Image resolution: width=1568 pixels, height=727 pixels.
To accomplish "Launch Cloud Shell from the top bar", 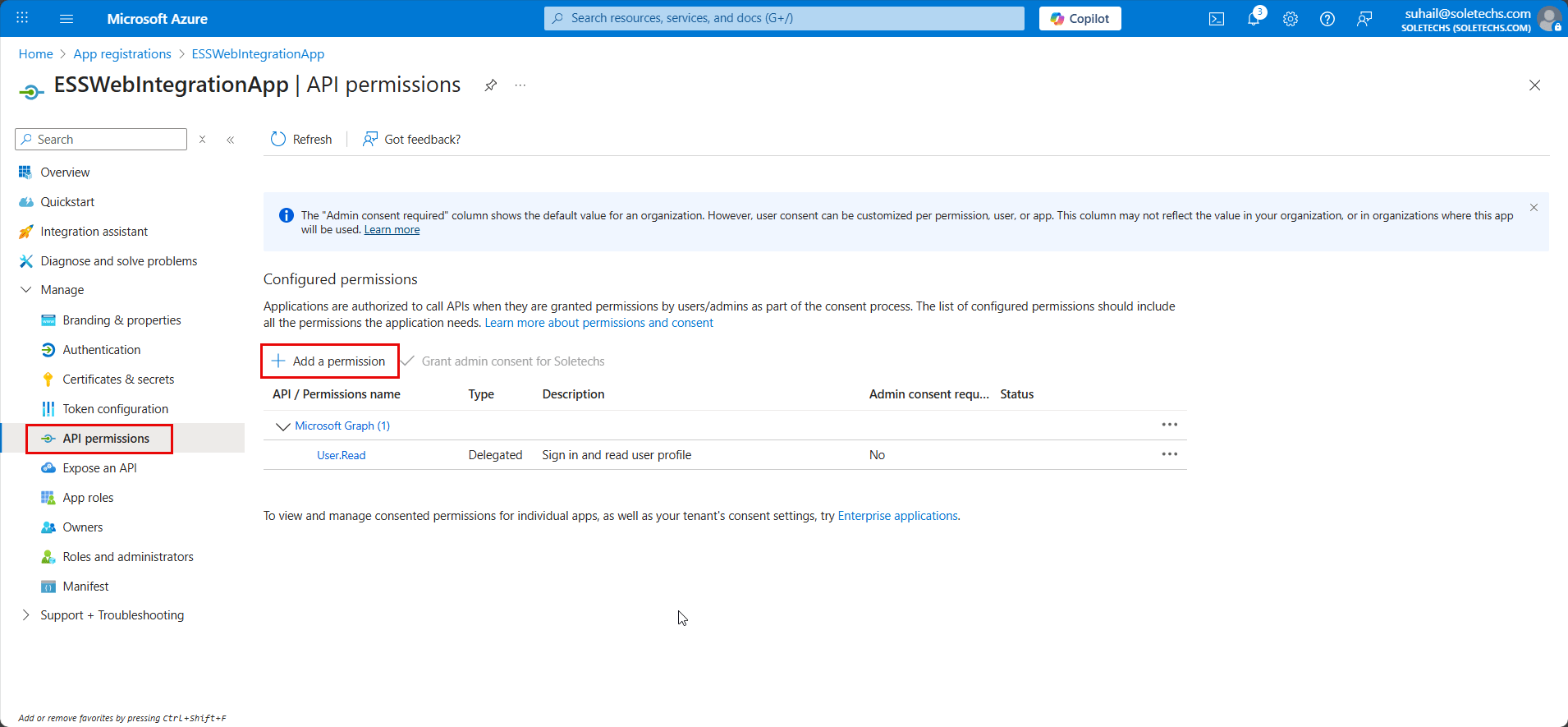I will [1217, 19].
